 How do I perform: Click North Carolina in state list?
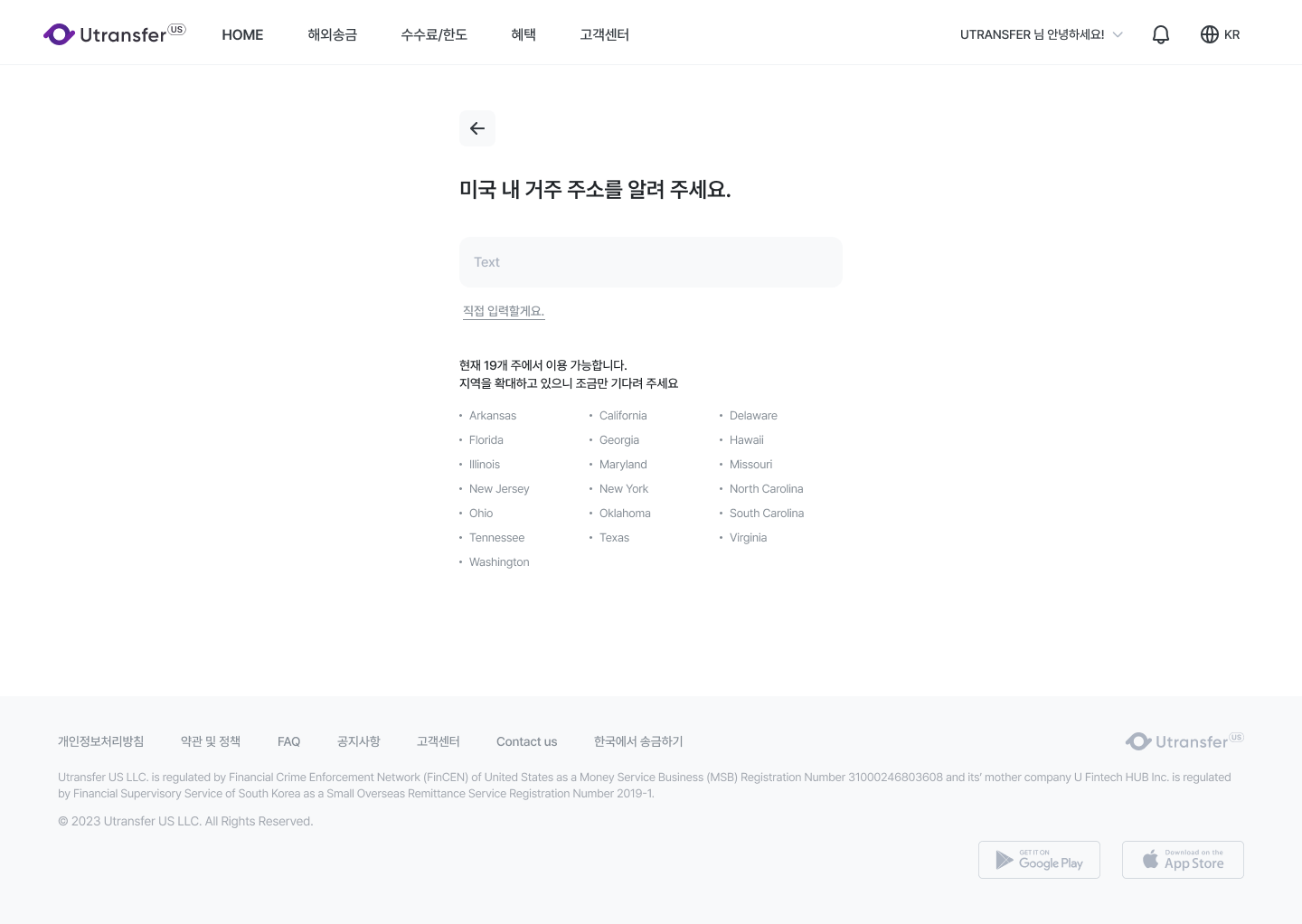click(767, 489)
